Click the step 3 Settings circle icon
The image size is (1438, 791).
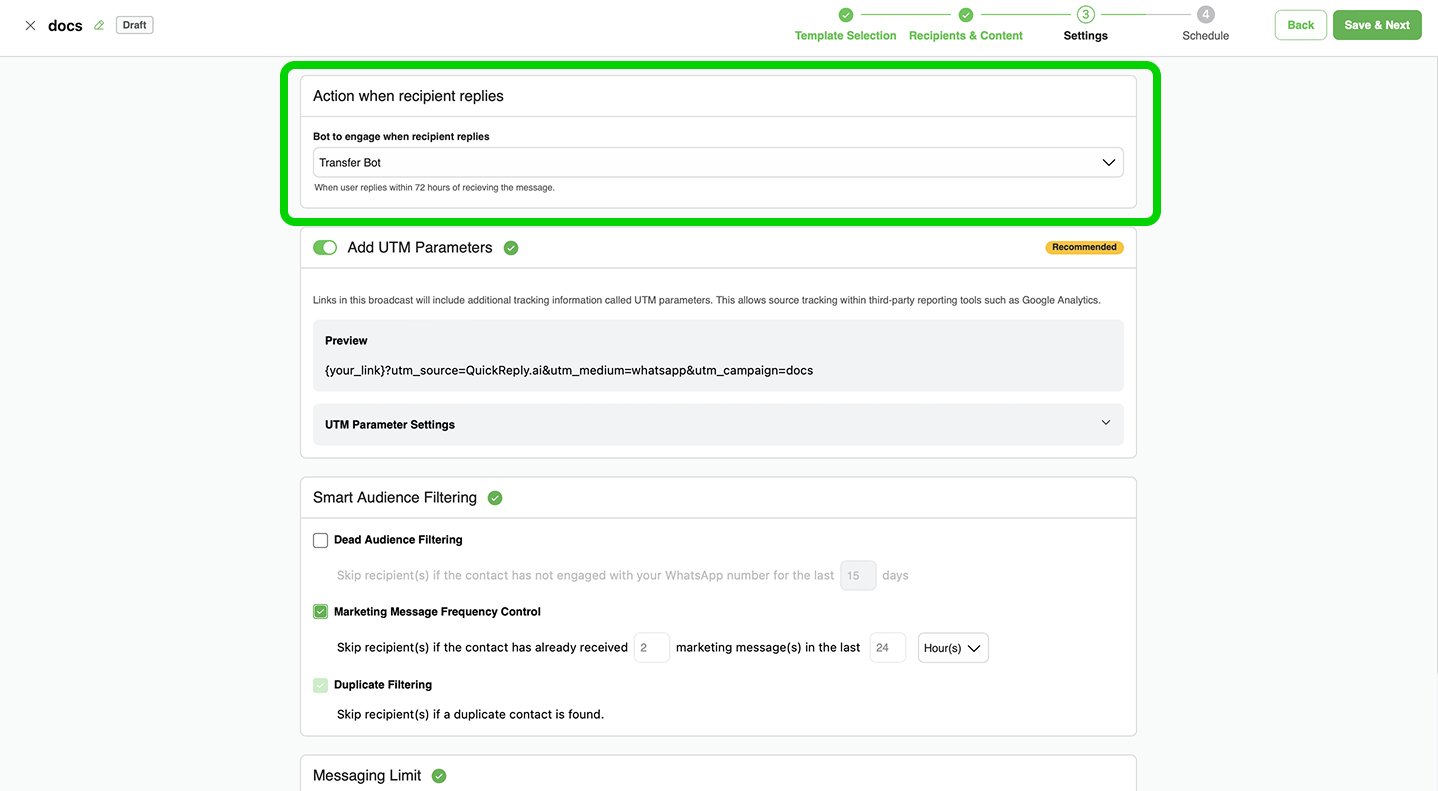(1085, 15)
